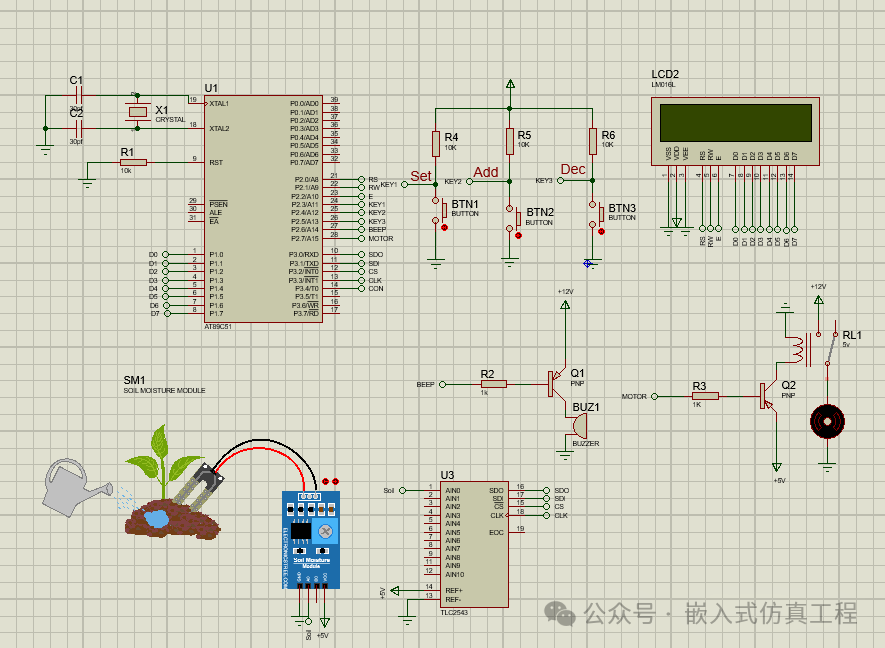Select the X1 crystal component

coord(137,114)
